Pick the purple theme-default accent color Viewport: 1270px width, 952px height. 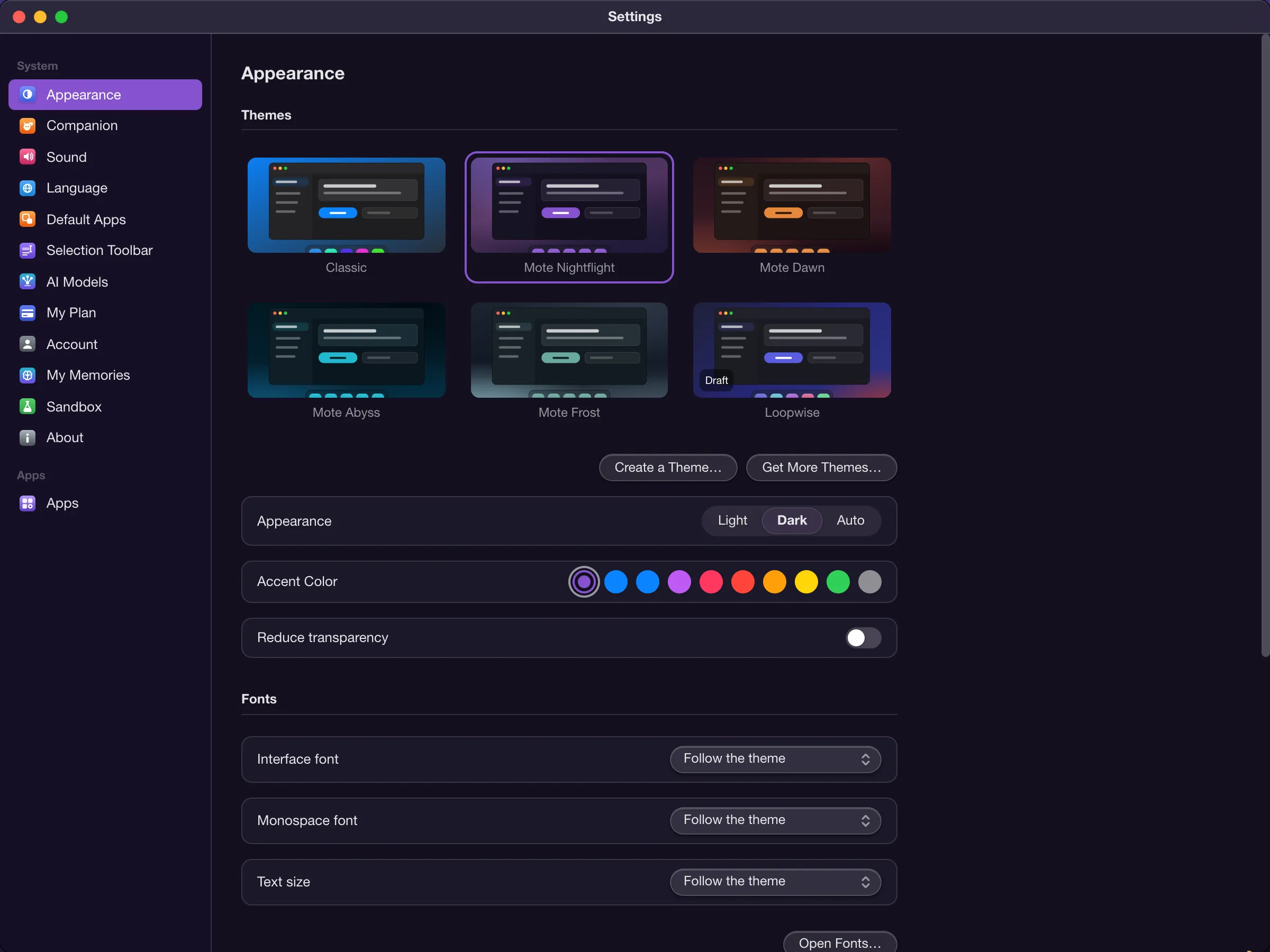(x=584, y=582)
